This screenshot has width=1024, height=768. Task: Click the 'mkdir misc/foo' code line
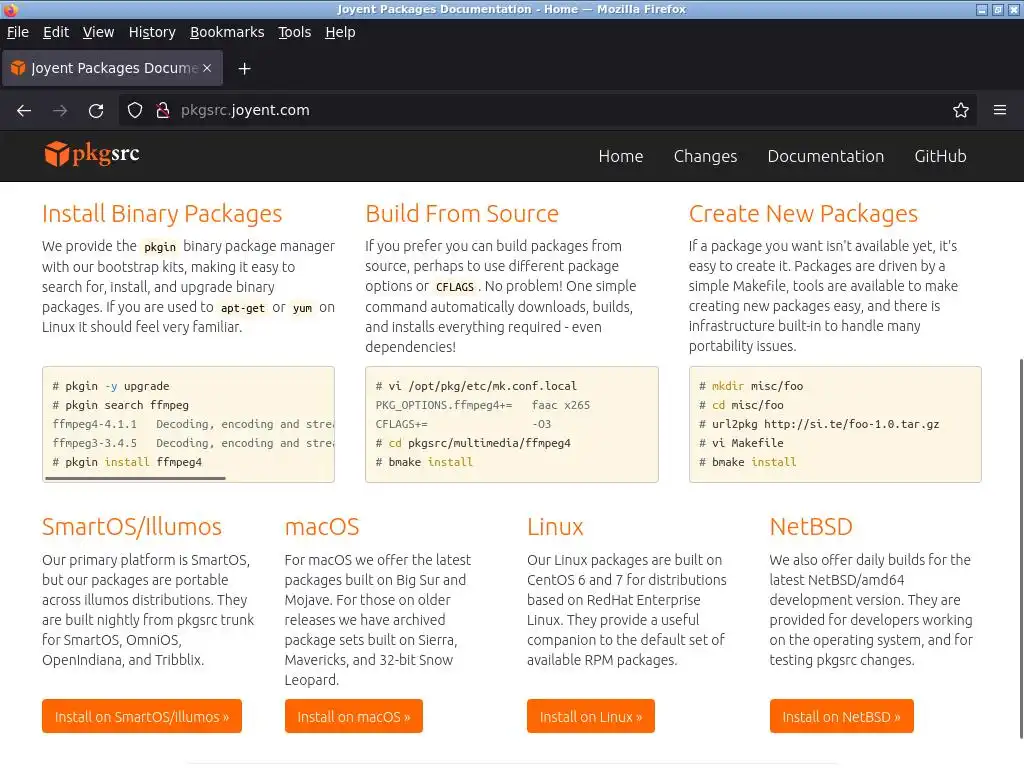751,386
